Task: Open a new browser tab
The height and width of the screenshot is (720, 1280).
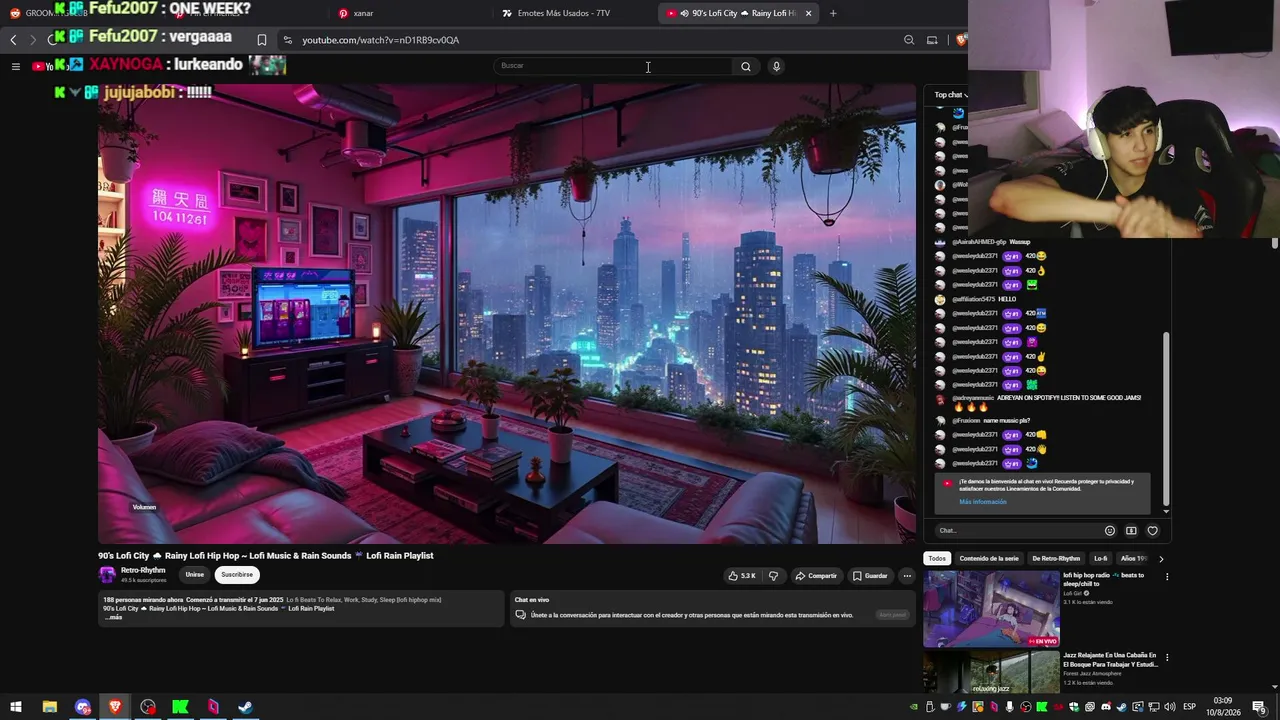Action: (x=833, y=13)
